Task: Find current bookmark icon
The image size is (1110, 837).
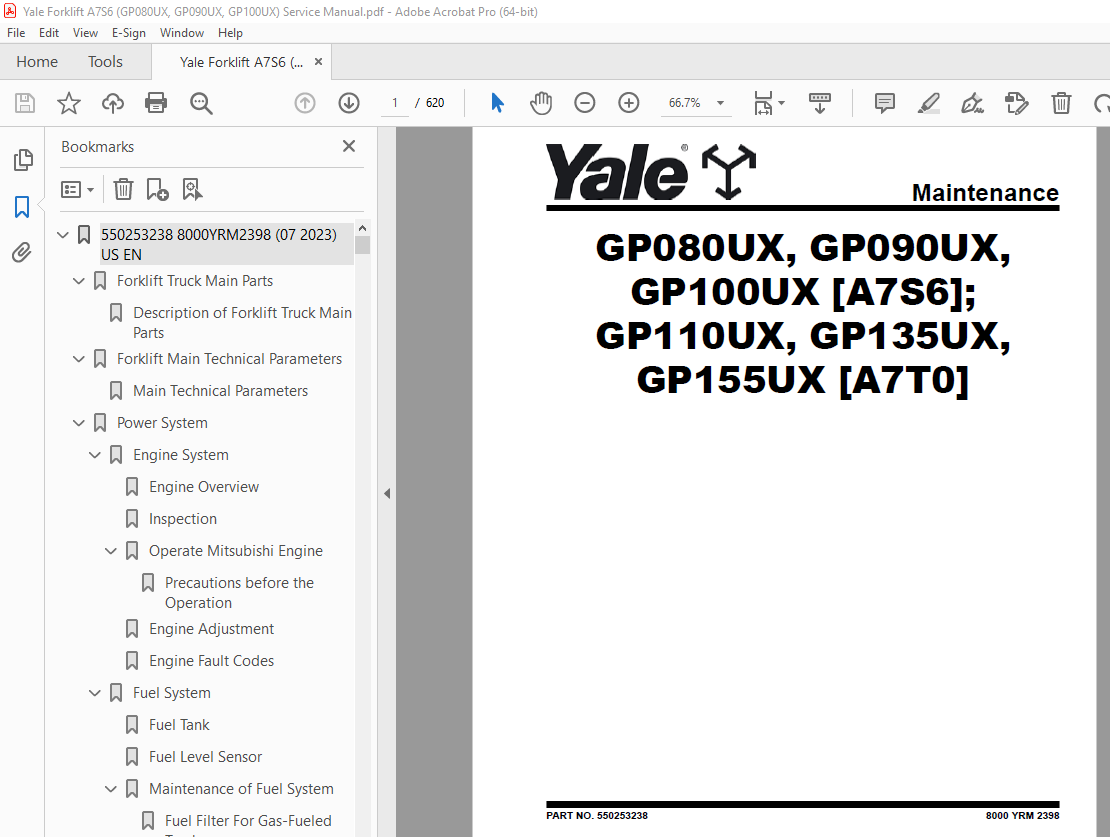Action: click(192, 190)
